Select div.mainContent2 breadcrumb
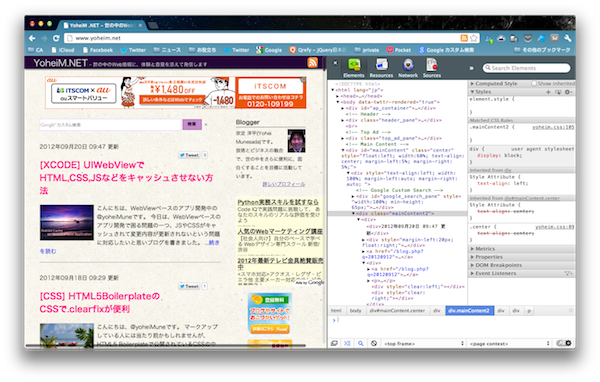Viewport: 600px width, 382px height. click(469, 311)
